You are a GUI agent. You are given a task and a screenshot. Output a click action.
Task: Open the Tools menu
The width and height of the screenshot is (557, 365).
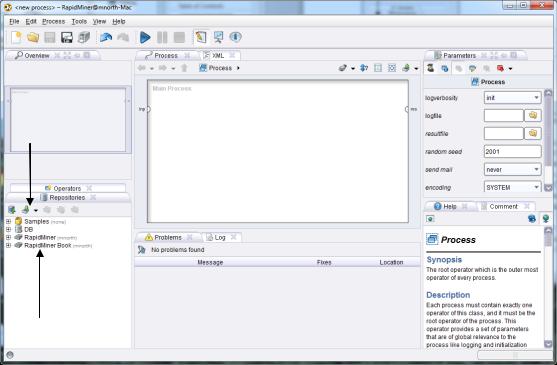point(79,22)
